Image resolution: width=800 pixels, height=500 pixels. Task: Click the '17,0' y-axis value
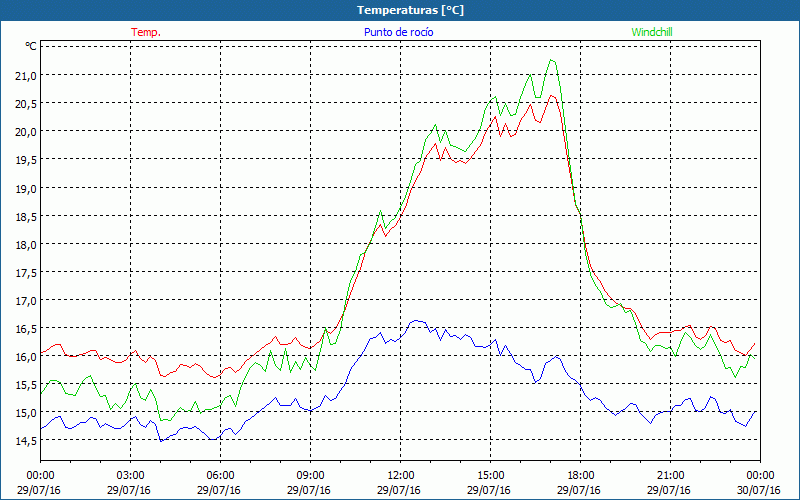click(27, 301)
